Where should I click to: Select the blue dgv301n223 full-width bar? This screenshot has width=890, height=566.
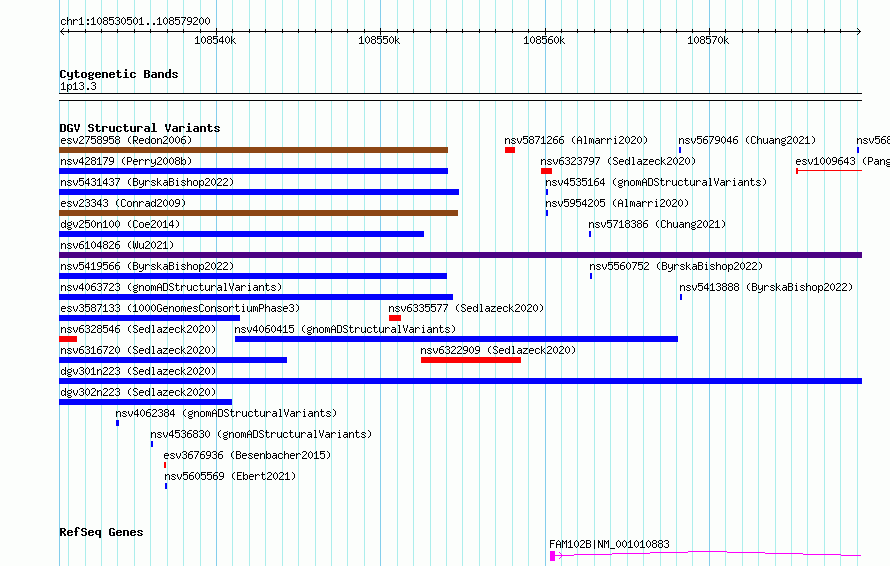tap(460, 381)
